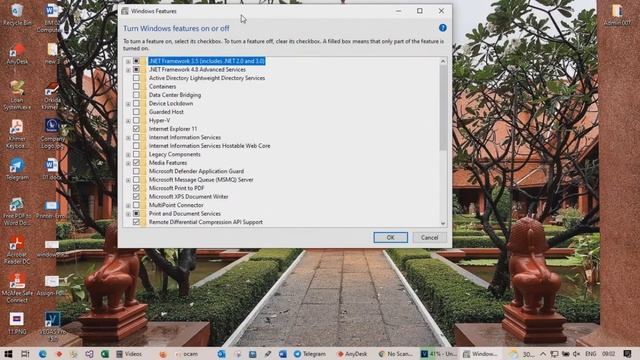
Task: Select the 11.PNG desktop file
Action: point(17,324)
